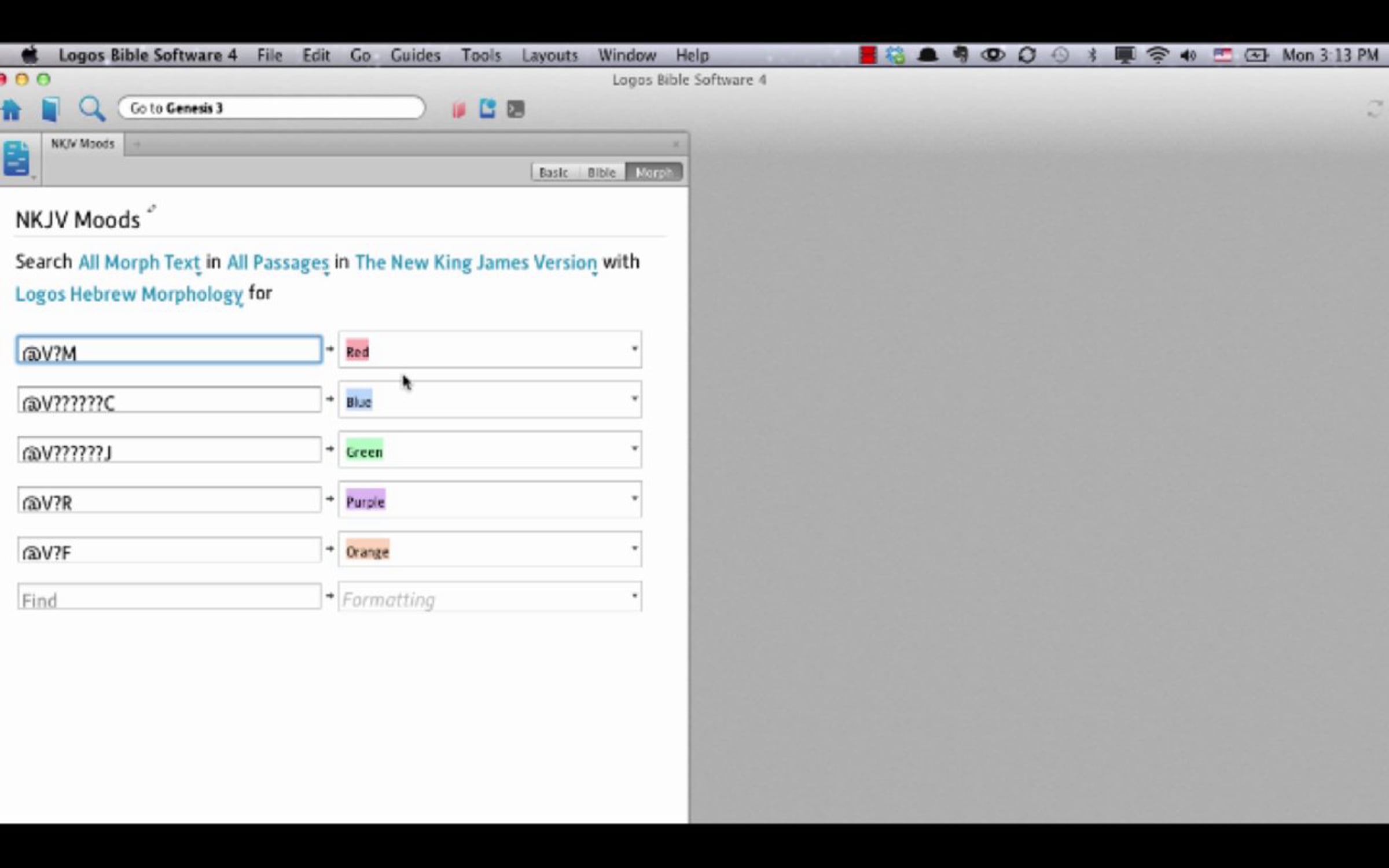
Task: Click the red icon in the menu bar
Action: (x=868, y=56)
